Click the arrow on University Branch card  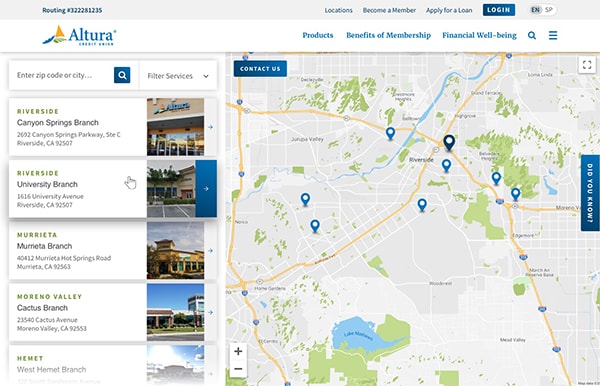point(206,189)
